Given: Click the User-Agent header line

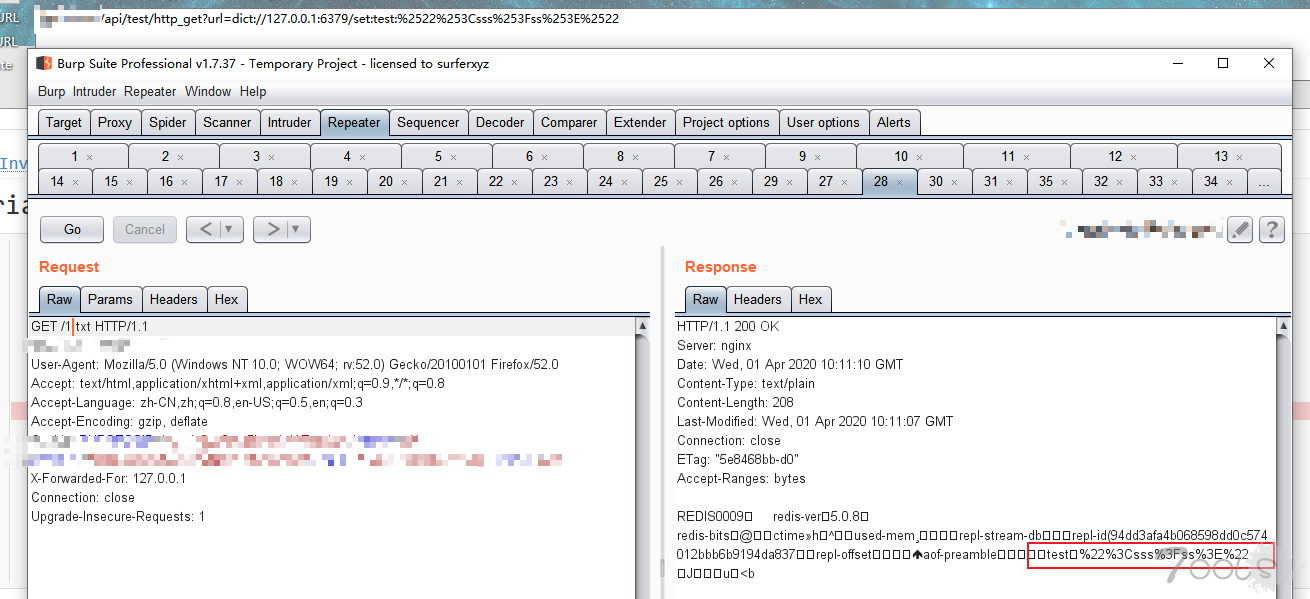Looking at the screenshot, I should click(x=295, y=365).
